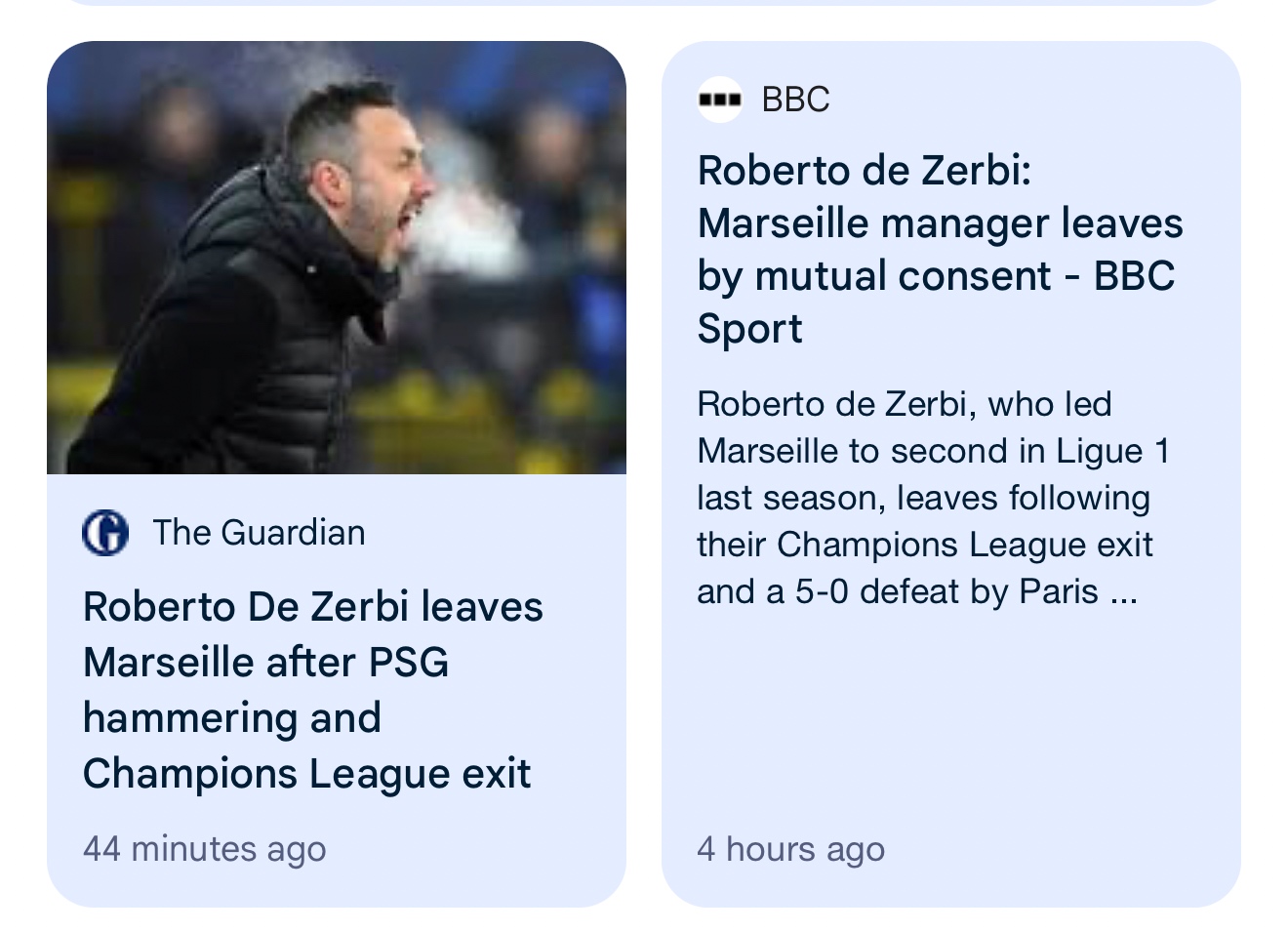Click "last season, leaves following" in BBC summary

point(923,498)
